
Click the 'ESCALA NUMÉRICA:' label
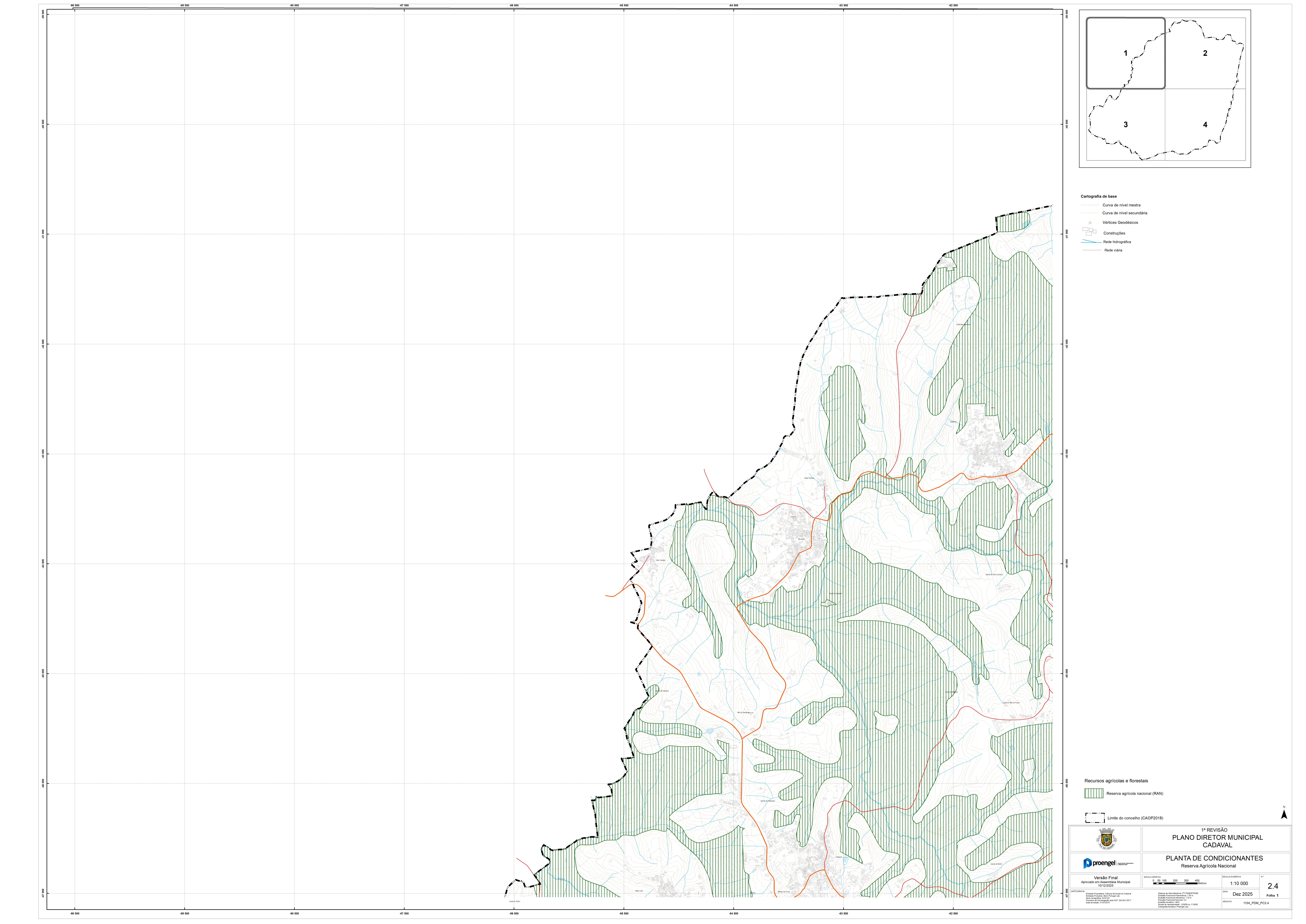[x=1232, y=877]
